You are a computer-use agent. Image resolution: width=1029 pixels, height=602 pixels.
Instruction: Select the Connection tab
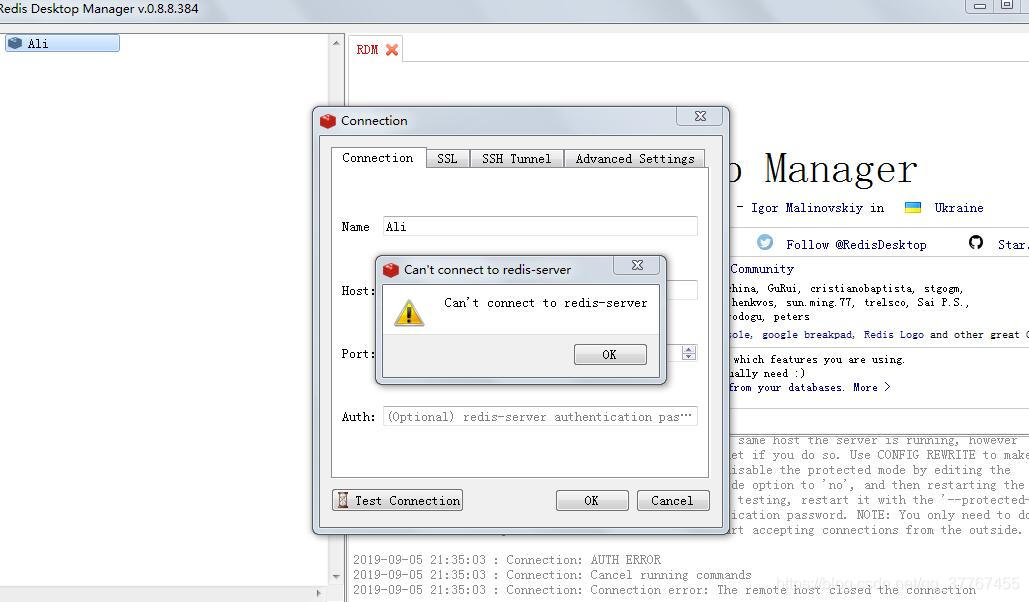378,158
